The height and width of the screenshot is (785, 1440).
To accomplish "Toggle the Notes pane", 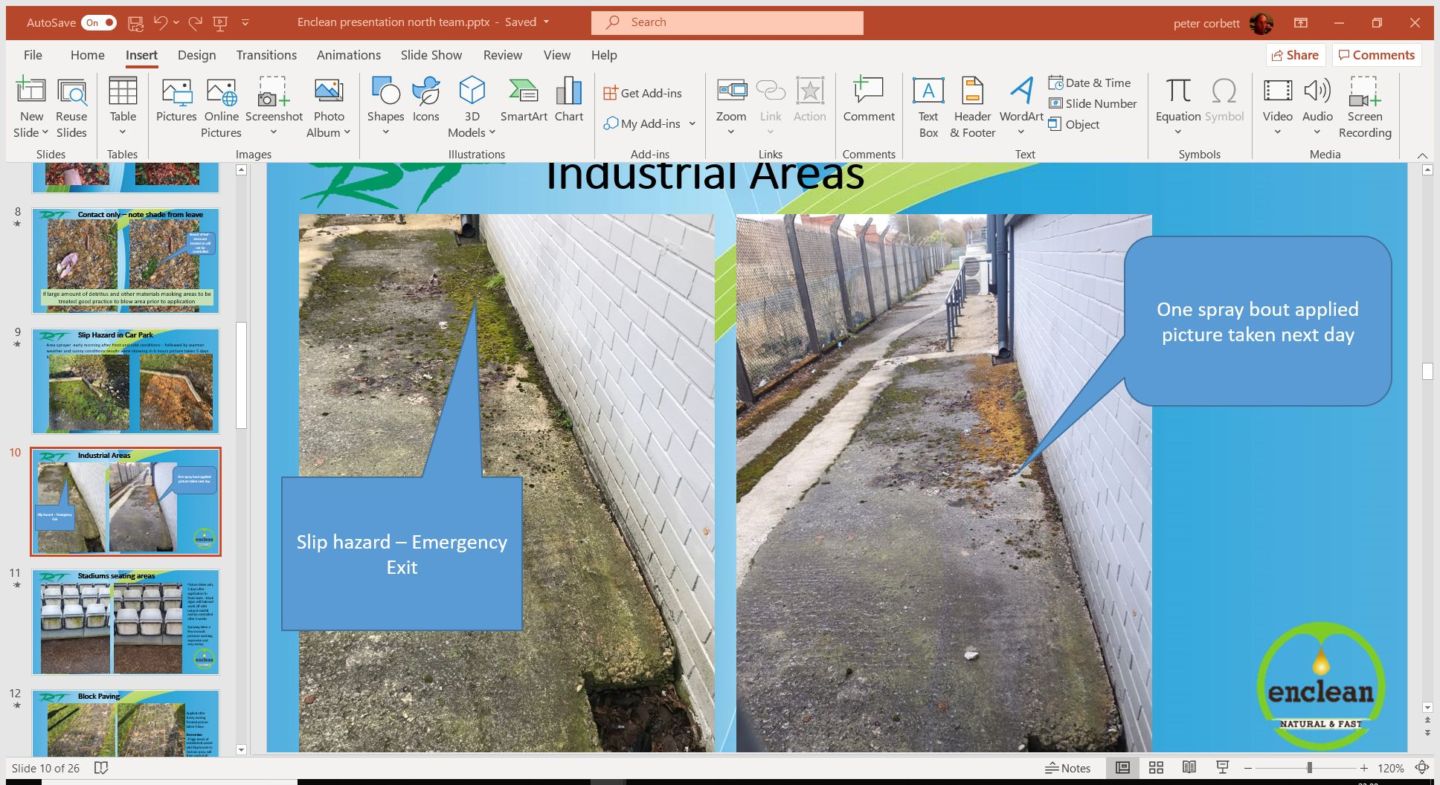I will coord(1068,768).
